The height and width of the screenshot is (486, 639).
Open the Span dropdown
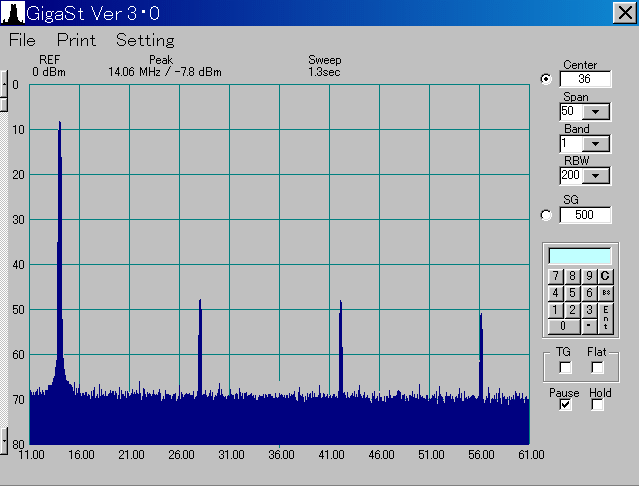point(595,112)
